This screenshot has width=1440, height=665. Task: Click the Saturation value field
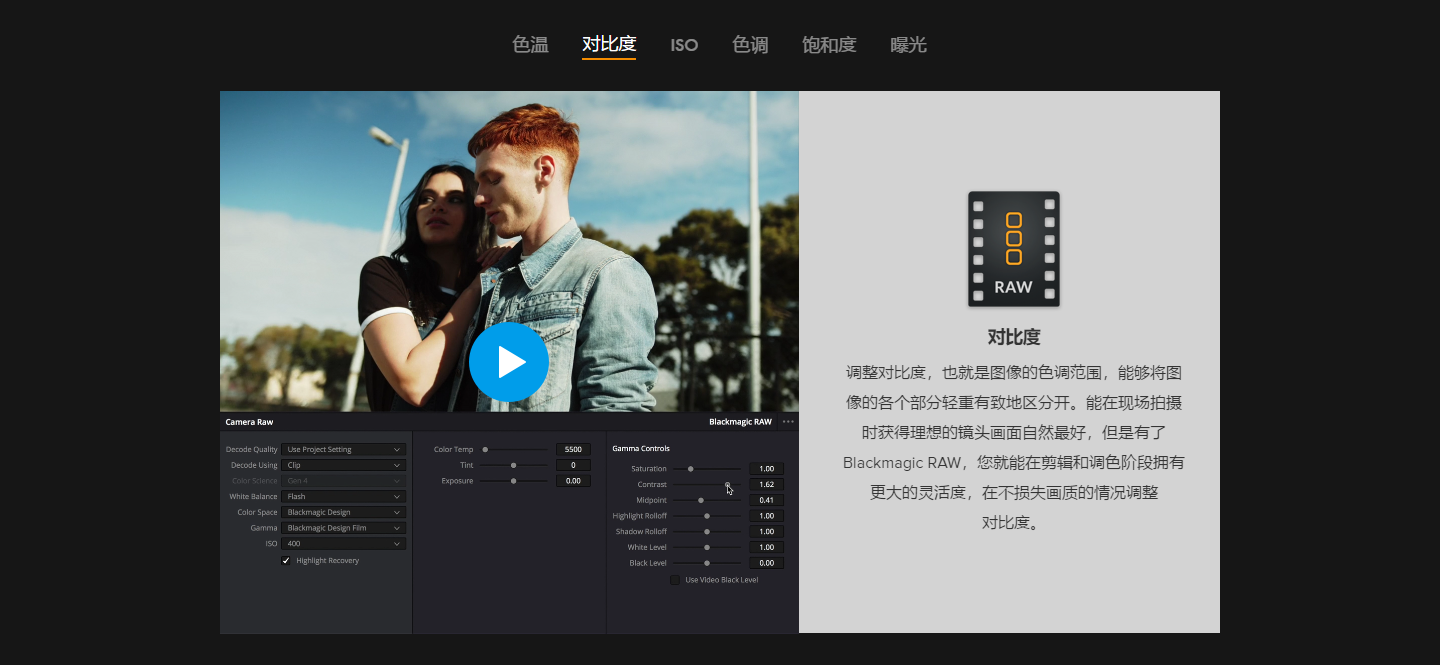click(x=766, y=469)
